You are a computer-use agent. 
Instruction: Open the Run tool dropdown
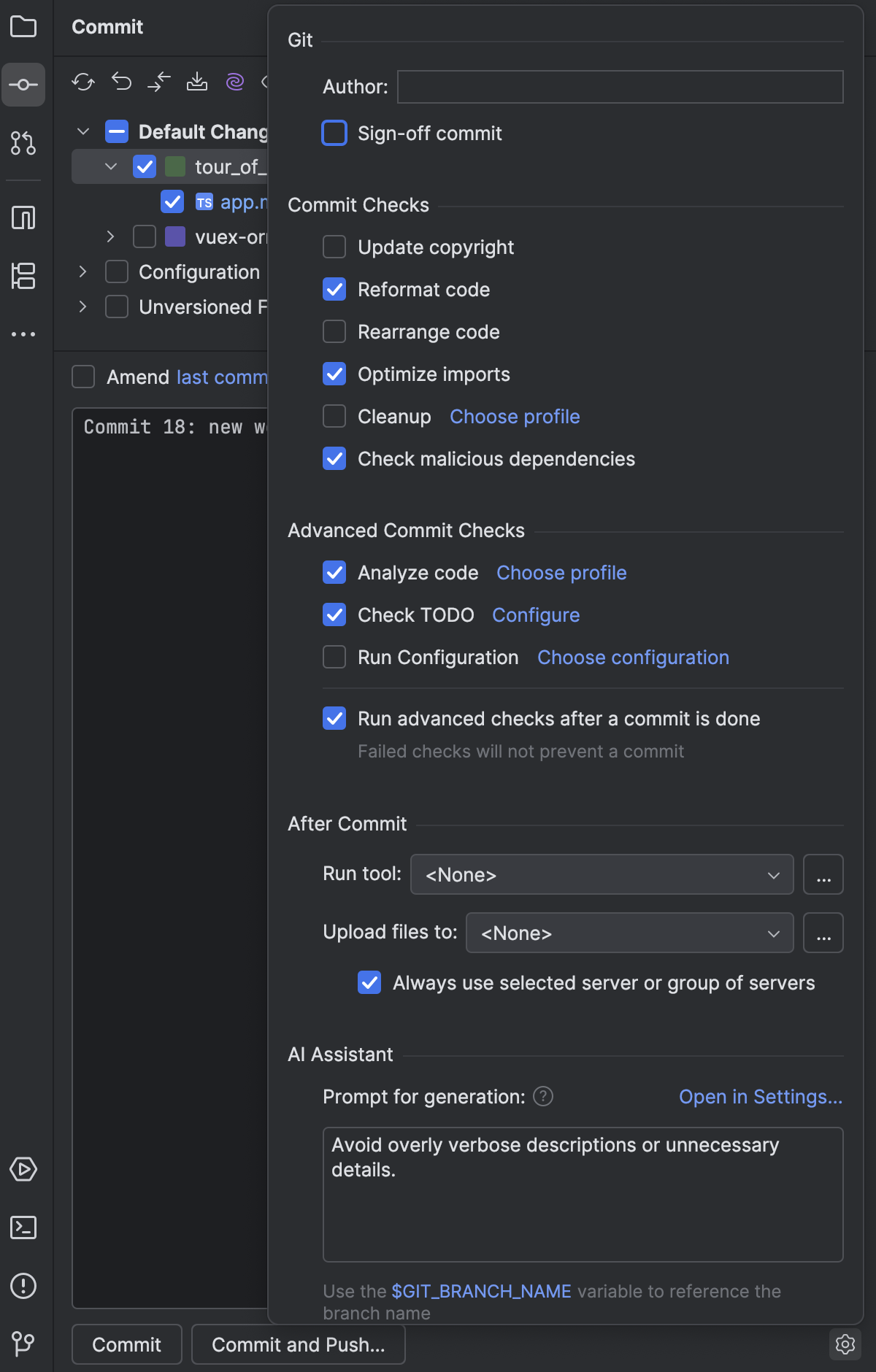point(602,874)
